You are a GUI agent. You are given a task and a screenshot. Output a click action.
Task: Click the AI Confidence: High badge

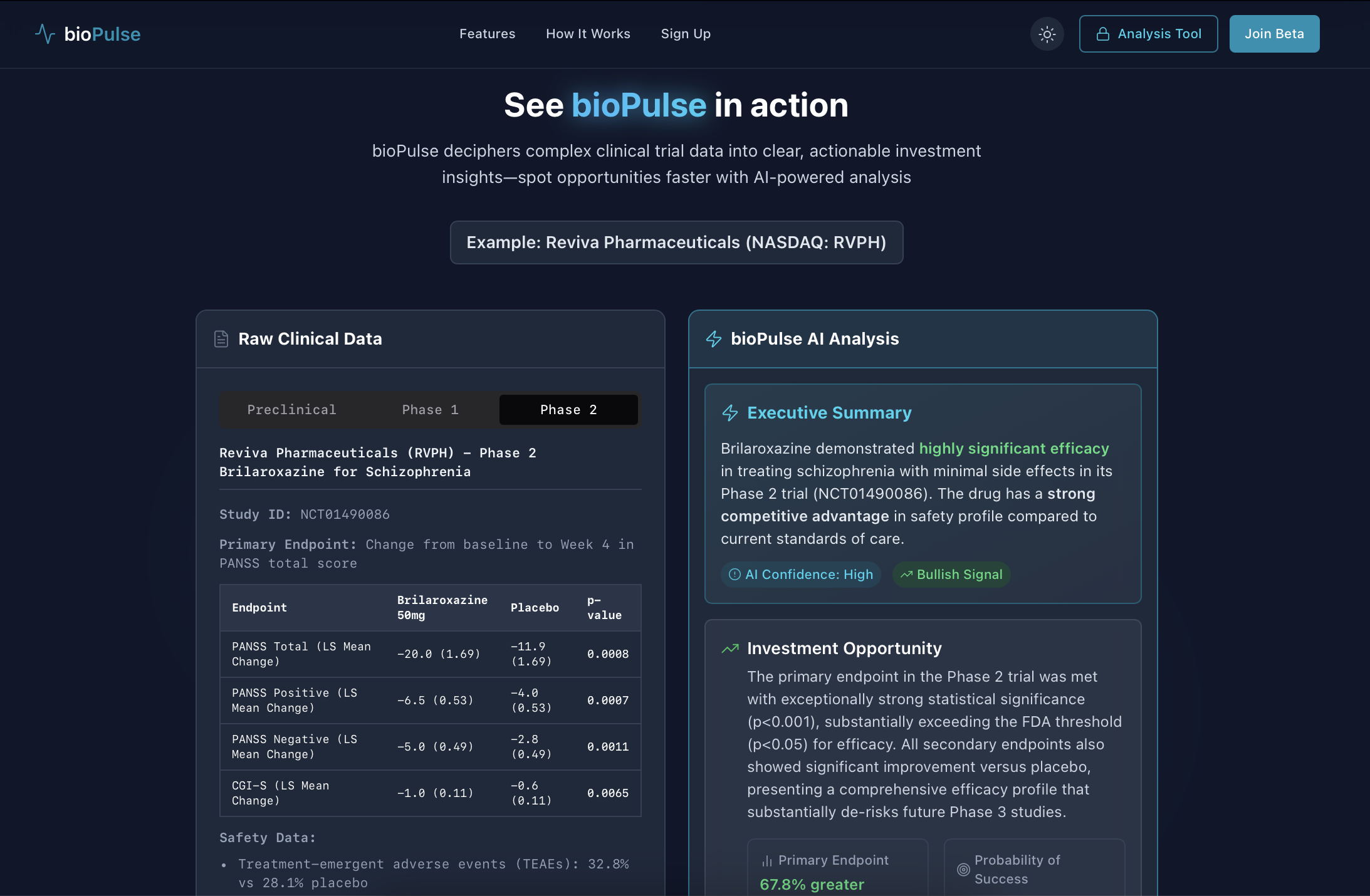(x=801, y=575)
